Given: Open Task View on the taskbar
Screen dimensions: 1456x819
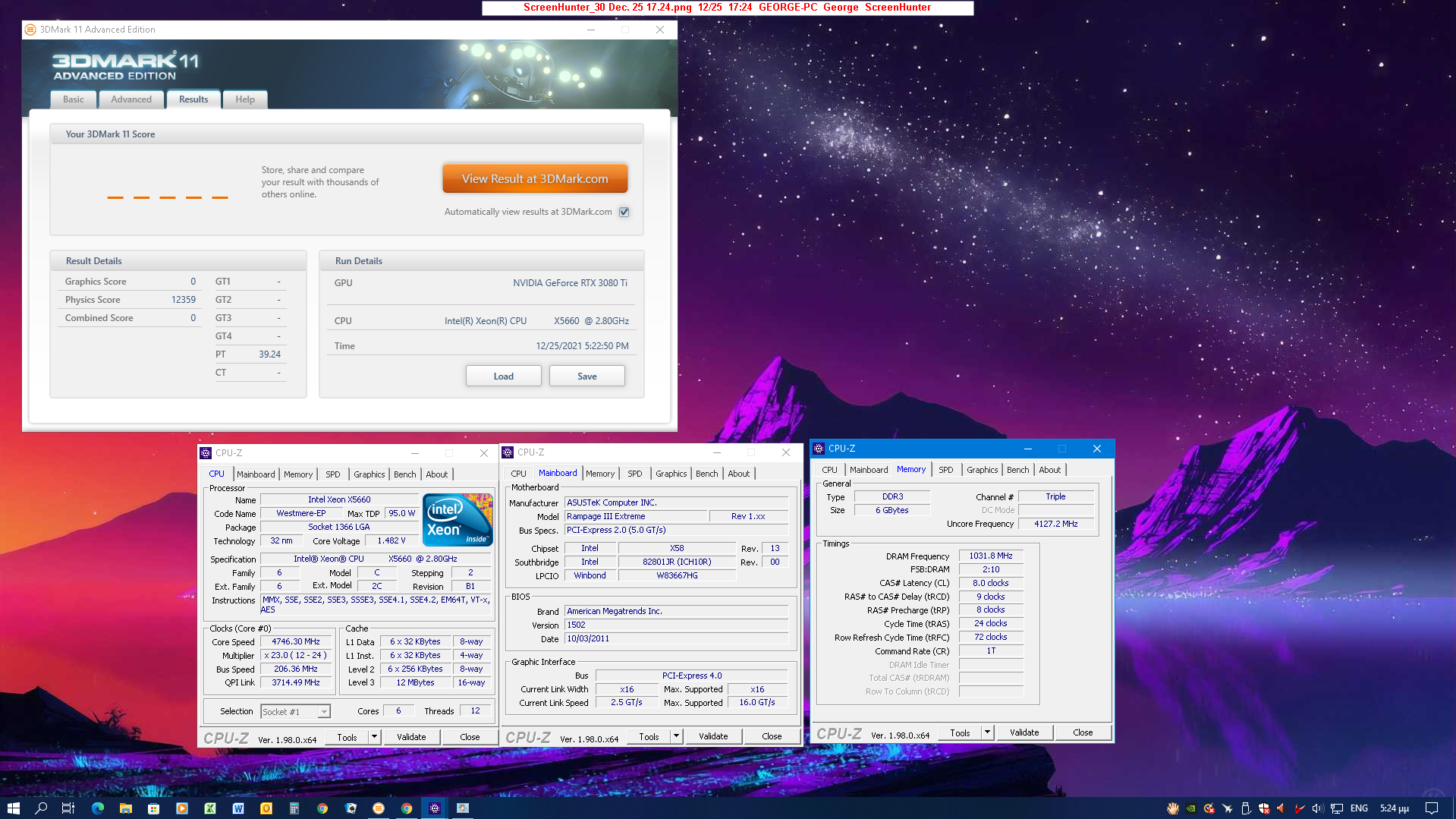Looking at the screenshot, I should 68,808.
